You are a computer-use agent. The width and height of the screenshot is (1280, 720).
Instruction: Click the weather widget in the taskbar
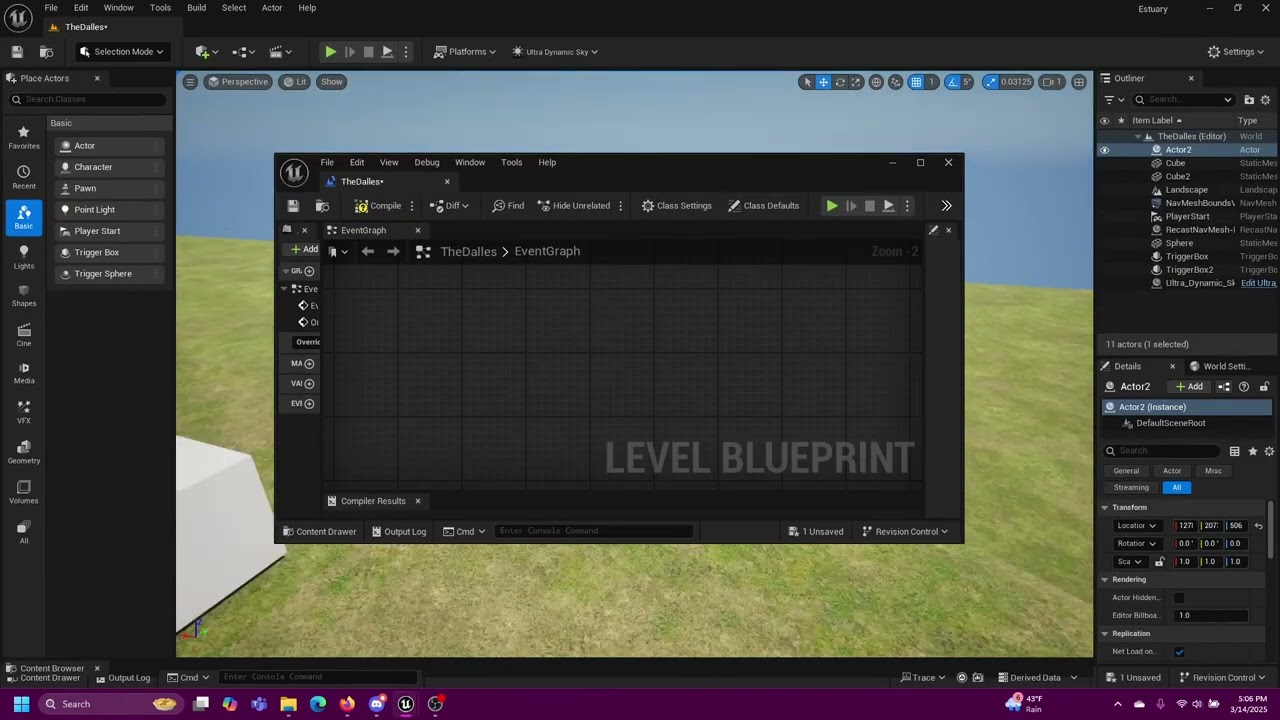click(1025, 704)
